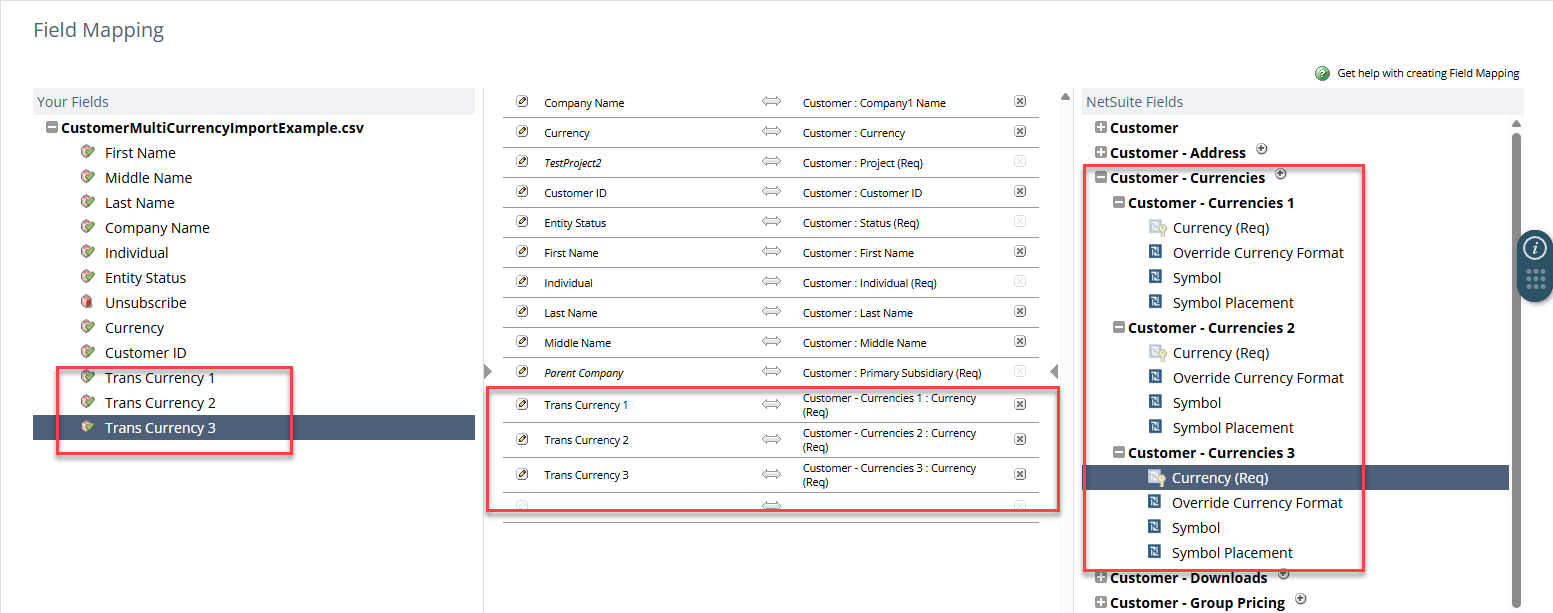This screenshot has width=1553, height=613.
Task: Select First Name in Your Fields
Action: pos(140,153)
